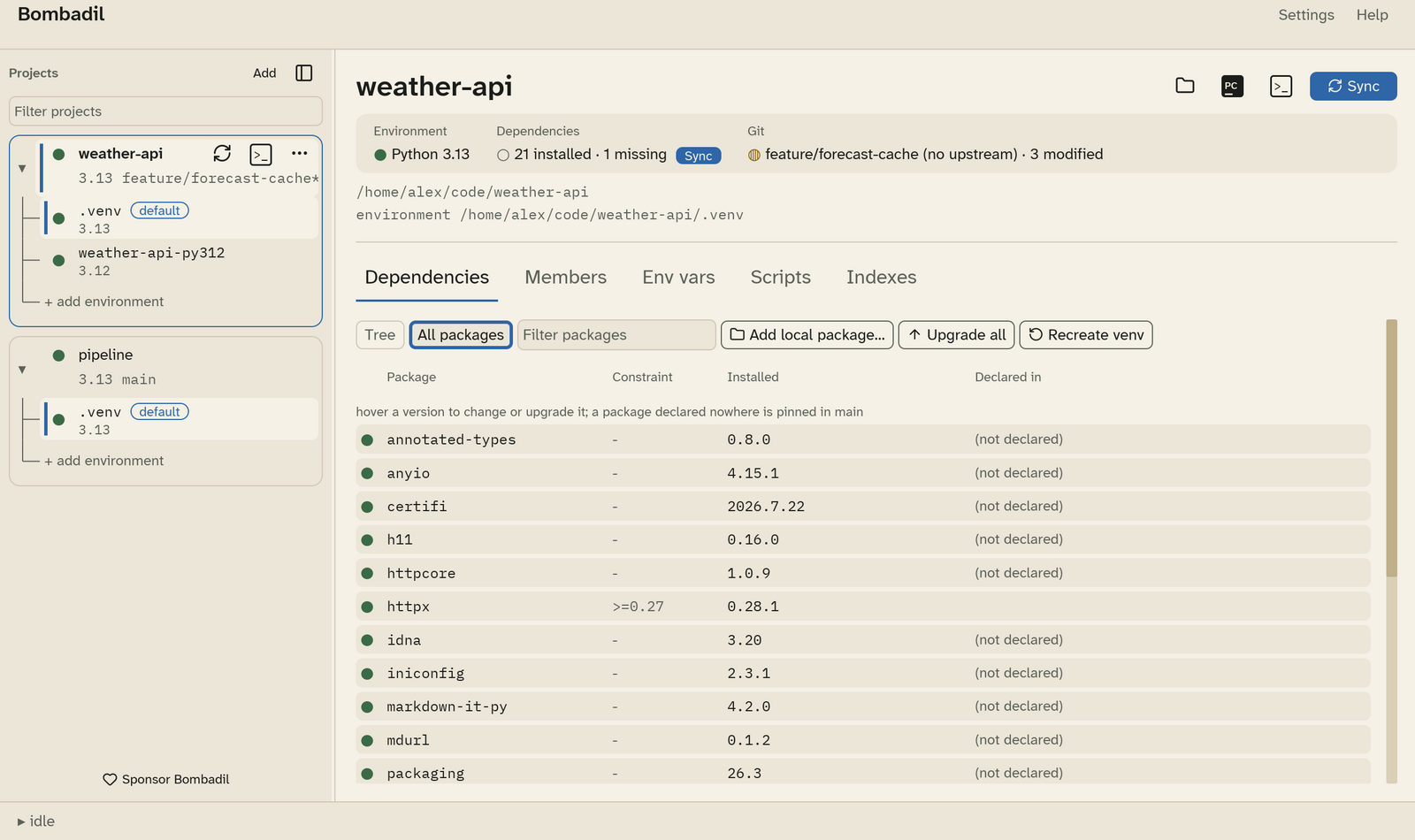Collapse the weather-api project tree
Viewport: 1415px width, 840px height.
coord(22,168)
